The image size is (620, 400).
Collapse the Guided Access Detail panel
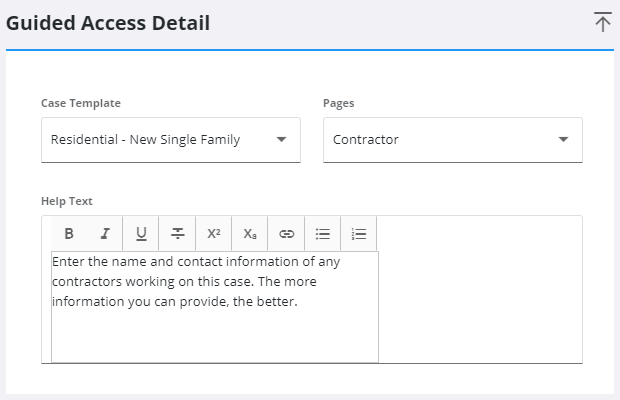(602, 22)
